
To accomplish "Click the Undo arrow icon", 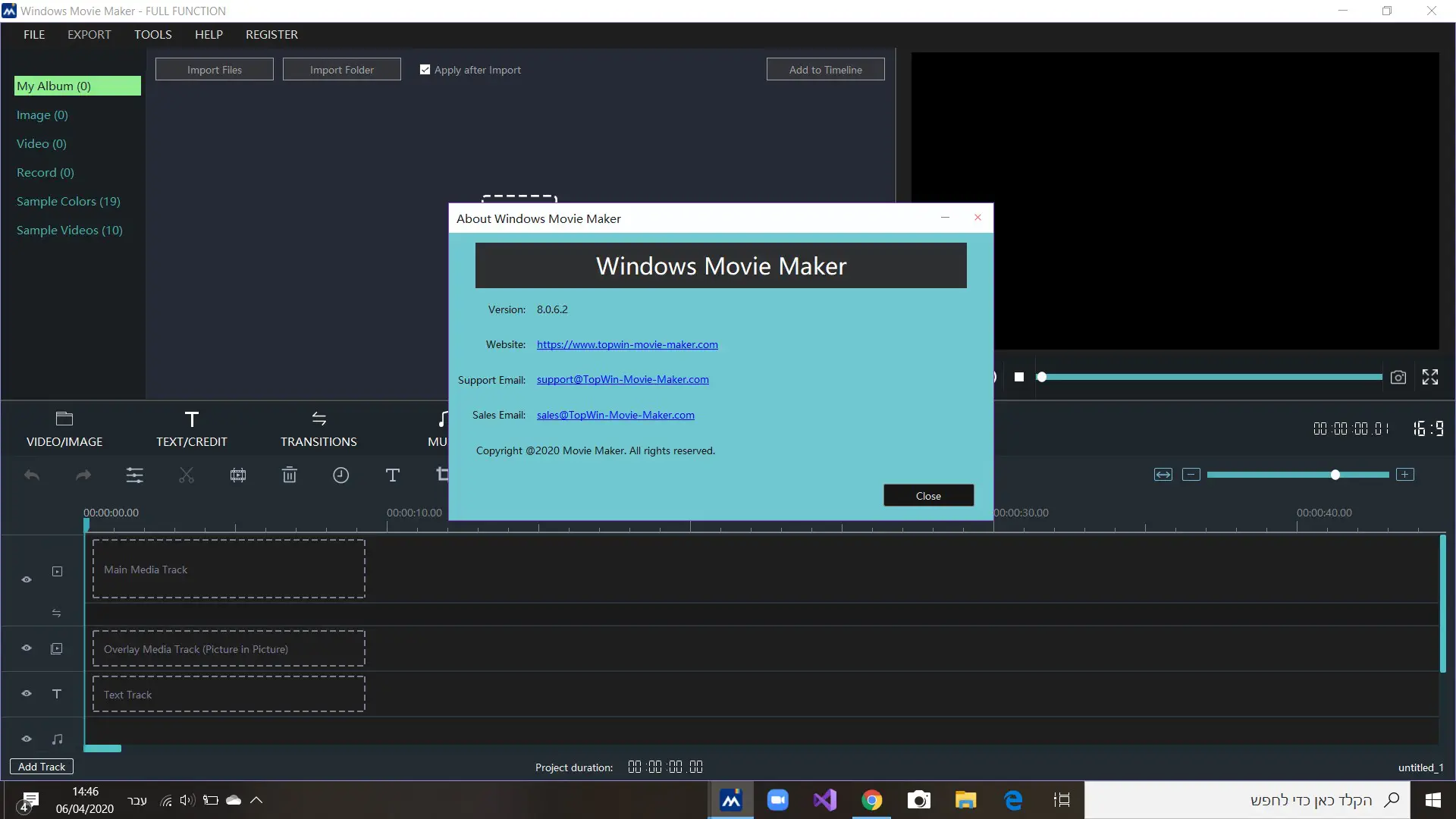I will click(x=32, y=475).
